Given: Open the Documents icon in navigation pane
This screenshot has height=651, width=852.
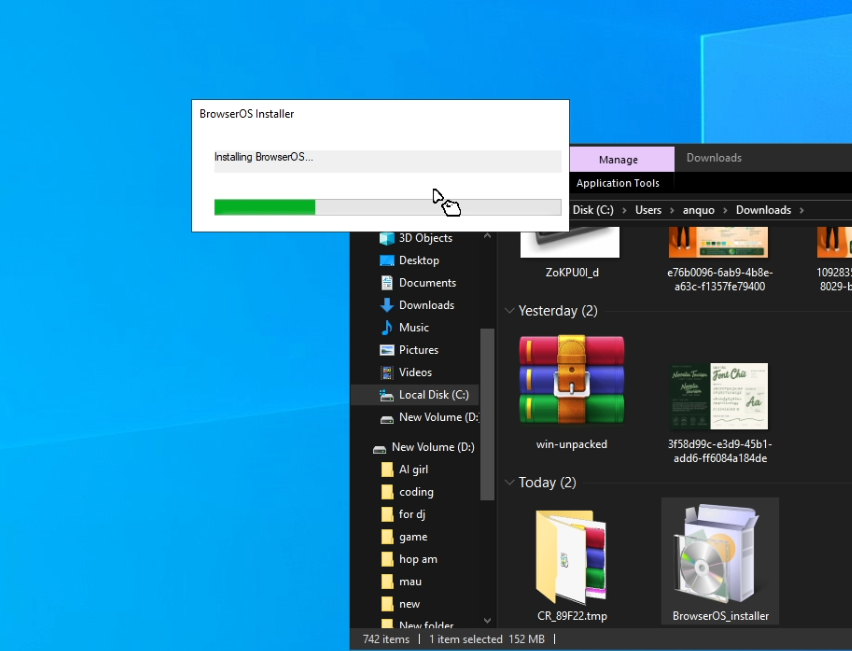Looking at the screenshot, I should tap(386, 283).
